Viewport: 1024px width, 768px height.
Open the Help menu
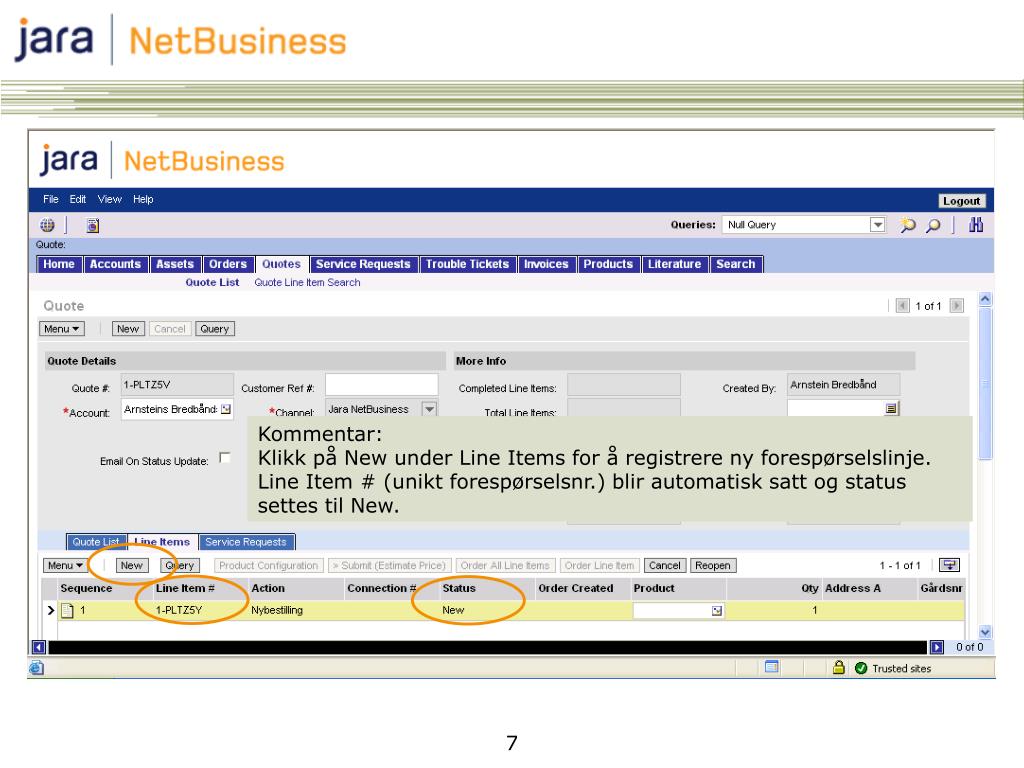pos(143,199)
